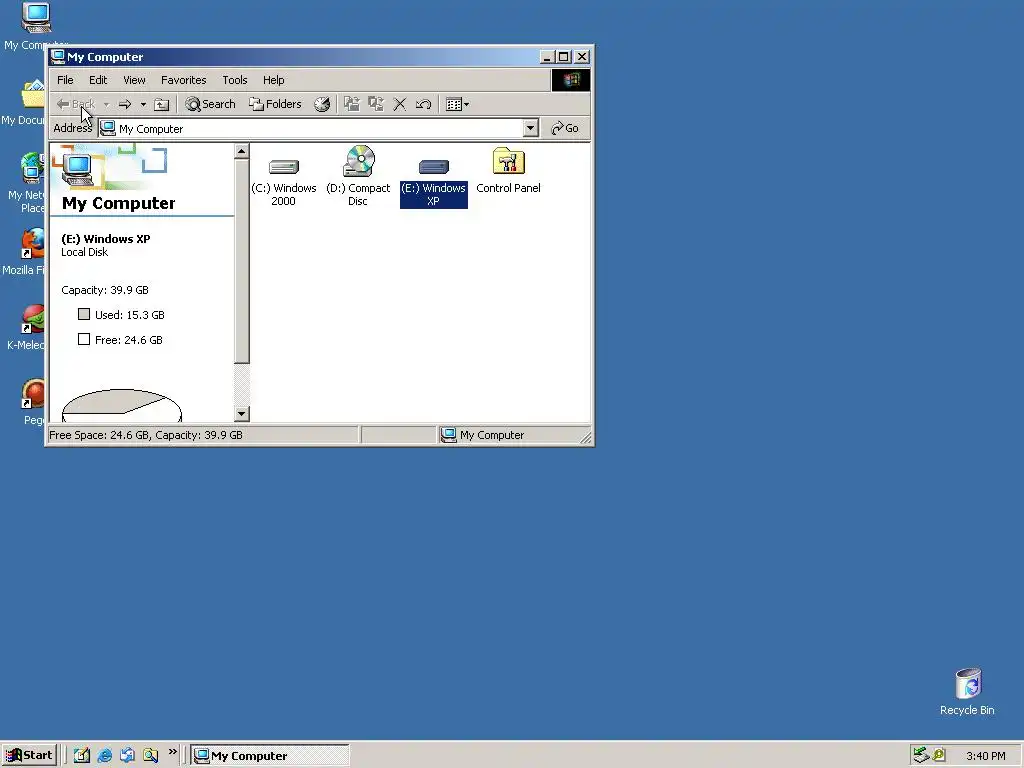The width and height of the screenshot is (1024, 768).
Task: Select the Control Panel folder icon
Action: pos(509,171)
